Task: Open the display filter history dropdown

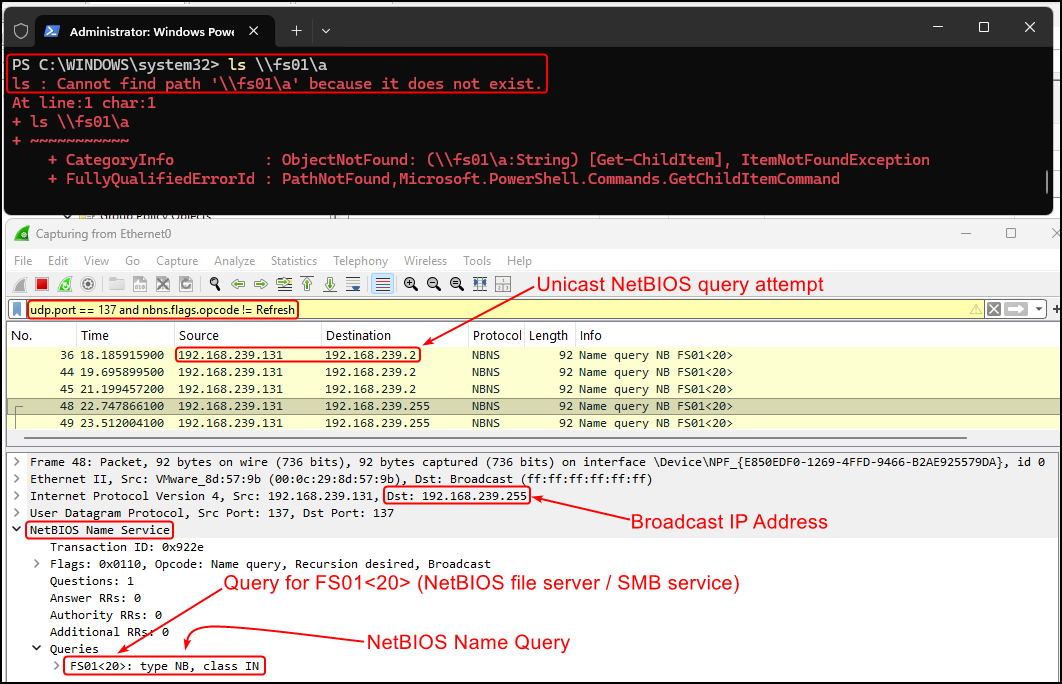Action: click(x=1038, y=309)
